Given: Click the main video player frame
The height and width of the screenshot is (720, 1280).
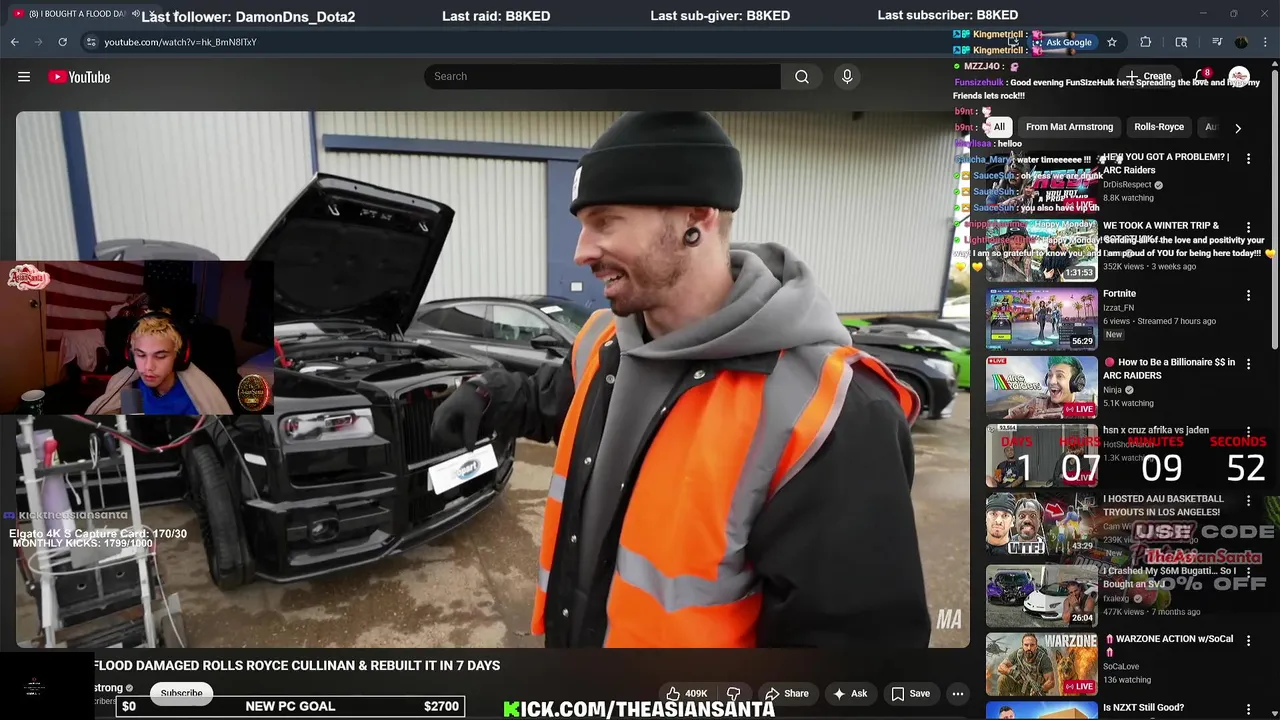Looking at the screenshot, I should pyautogui.click(x=492, y=379).
